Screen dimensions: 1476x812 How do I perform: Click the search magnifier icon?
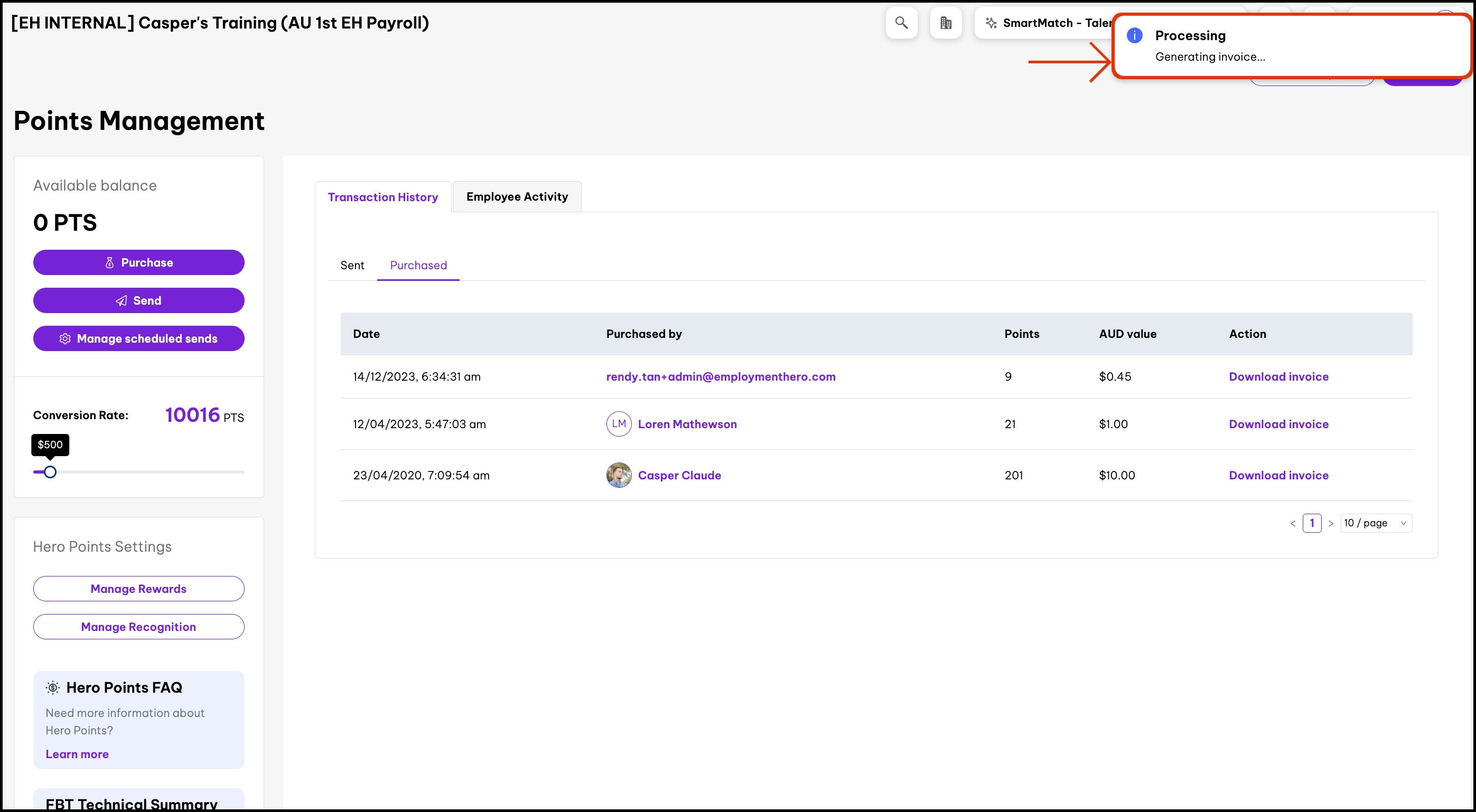(901, 23)
